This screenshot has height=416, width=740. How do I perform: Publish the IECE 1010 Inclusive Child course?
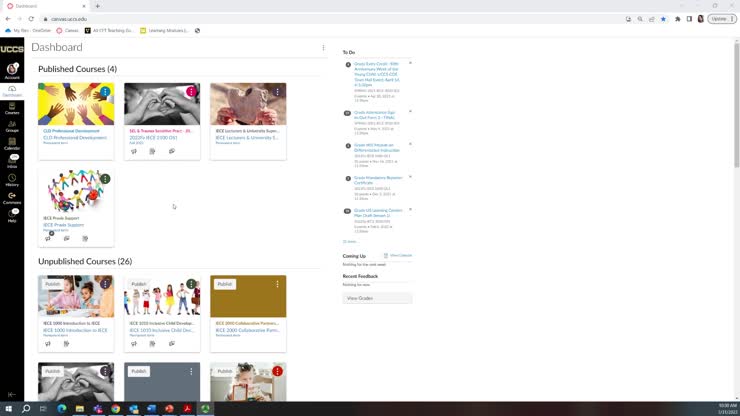coord(139,284)
